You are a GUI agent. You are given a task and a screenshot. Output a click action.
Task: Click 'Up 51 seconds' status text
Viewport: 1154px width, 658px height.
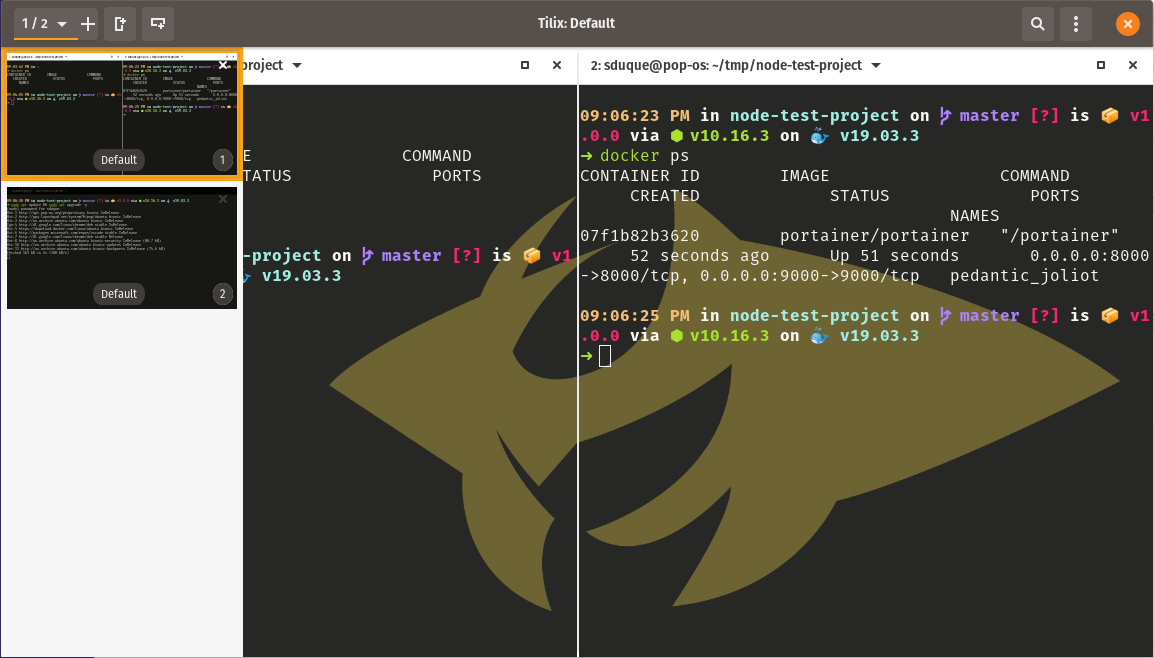894,255
